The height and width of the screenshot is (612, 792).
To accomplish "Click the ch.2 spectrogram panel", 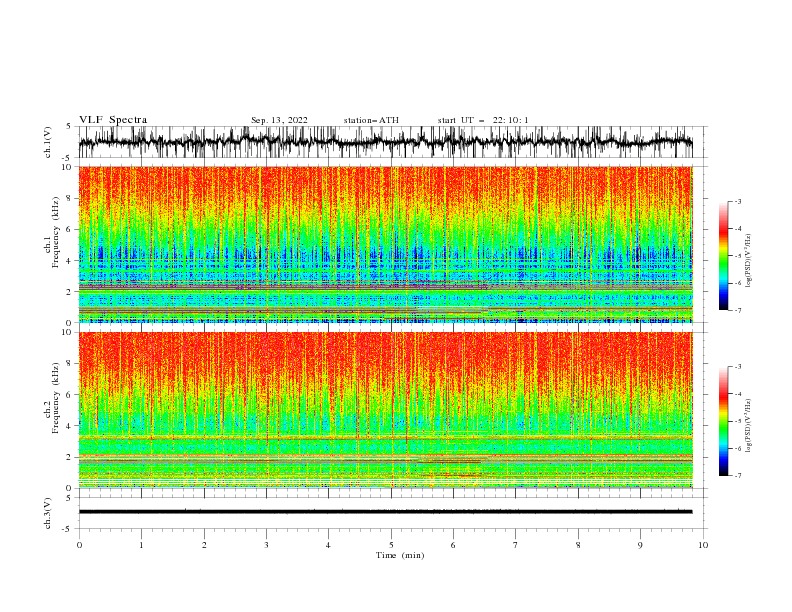I will 385,410.
